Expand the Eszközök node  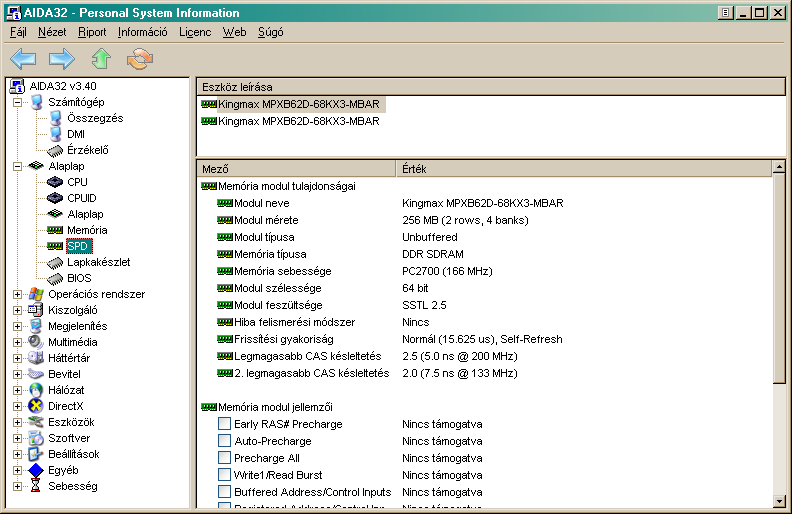coord(17,423)
